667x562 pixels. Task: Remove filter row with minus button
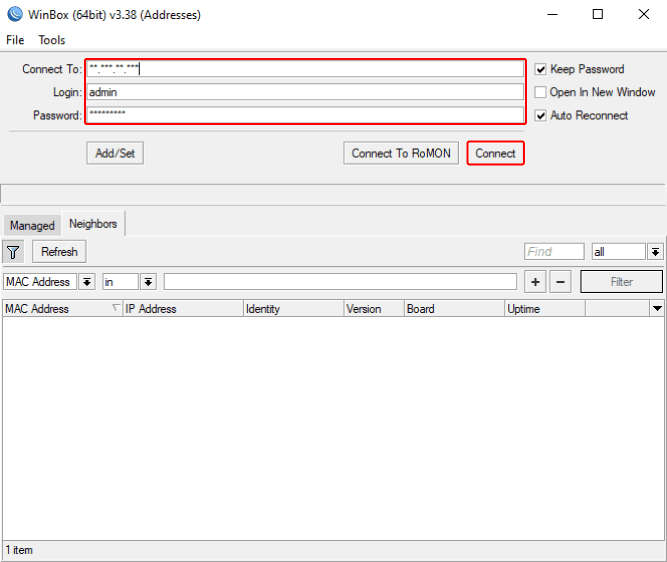(560, 282)
